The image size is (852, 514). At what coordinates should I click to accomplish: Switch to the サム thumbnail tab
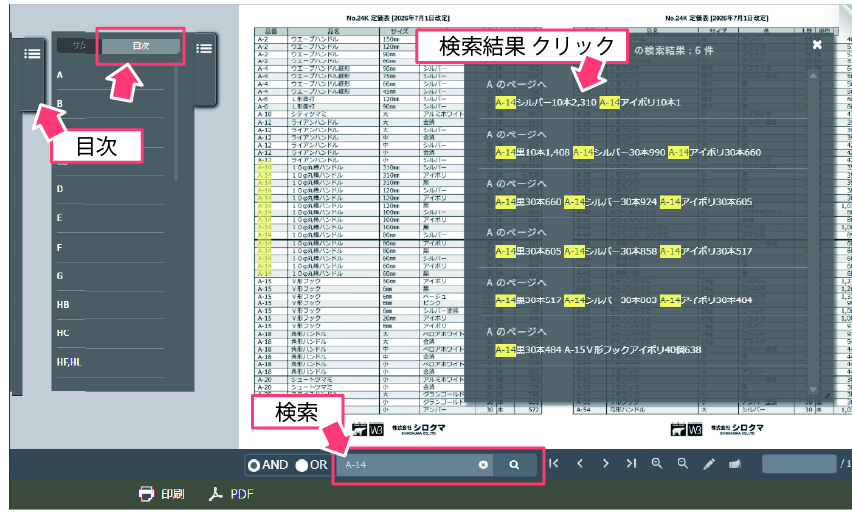coord(79,46)
